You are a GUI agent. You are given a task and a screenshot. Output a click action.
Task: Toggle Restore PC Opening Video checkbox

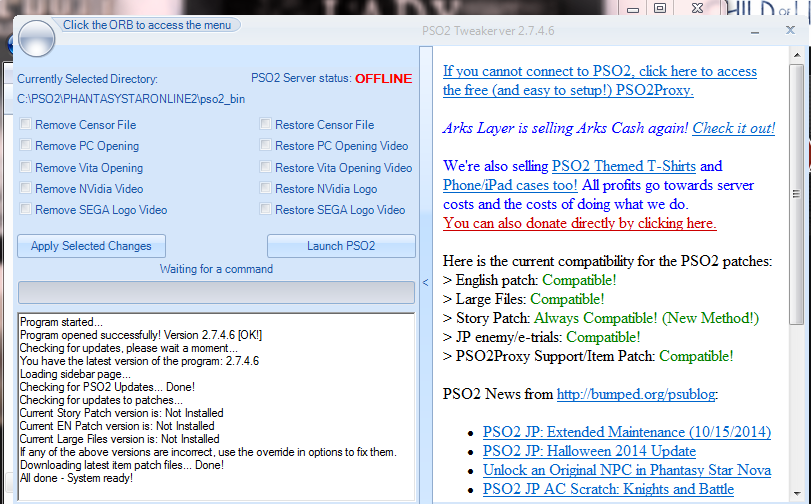click(x=265, y=145)
